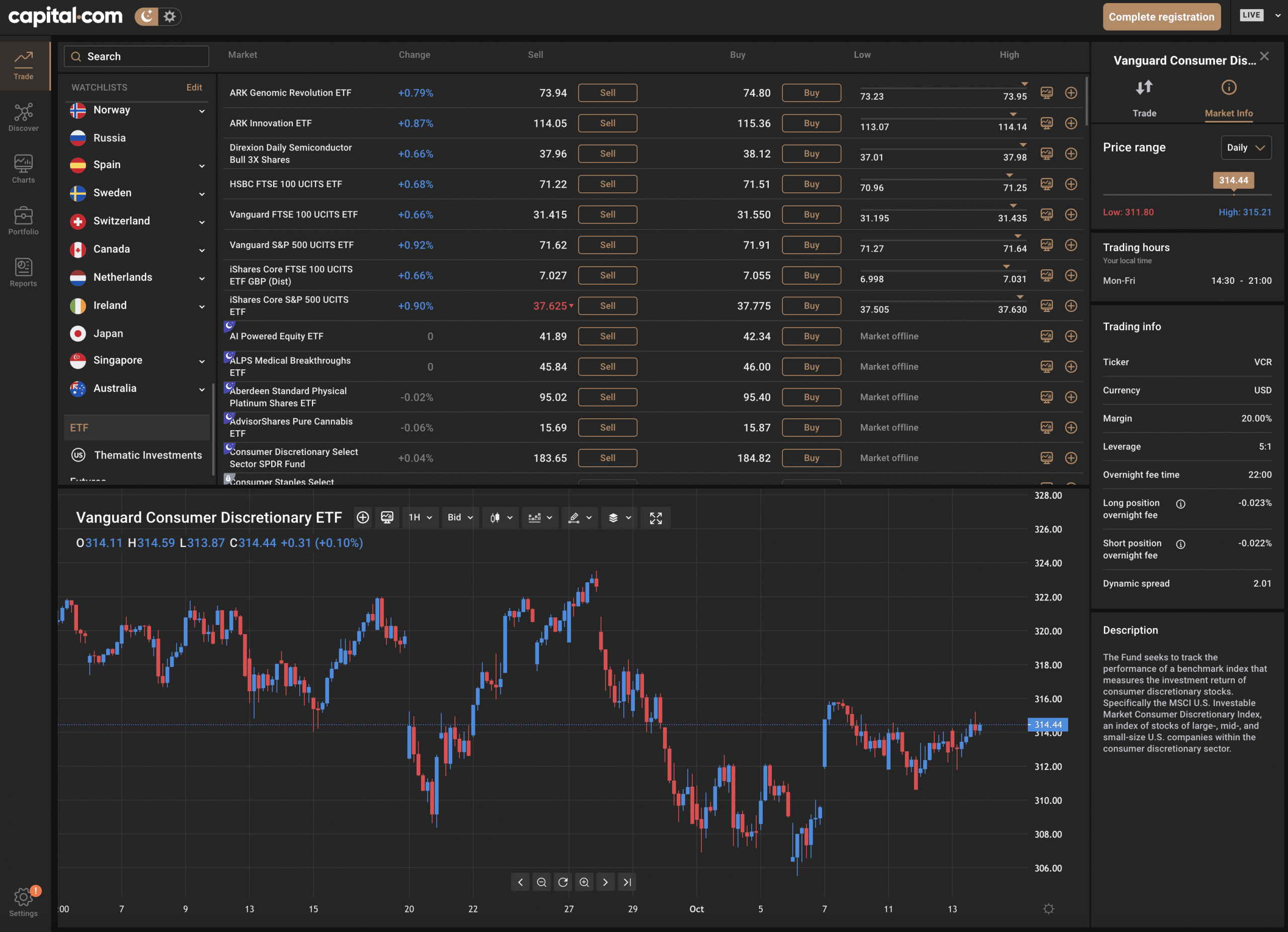1288x932 pixels.
Task: Click the market list vertical scrollbar
Action: coord(1086,101)
